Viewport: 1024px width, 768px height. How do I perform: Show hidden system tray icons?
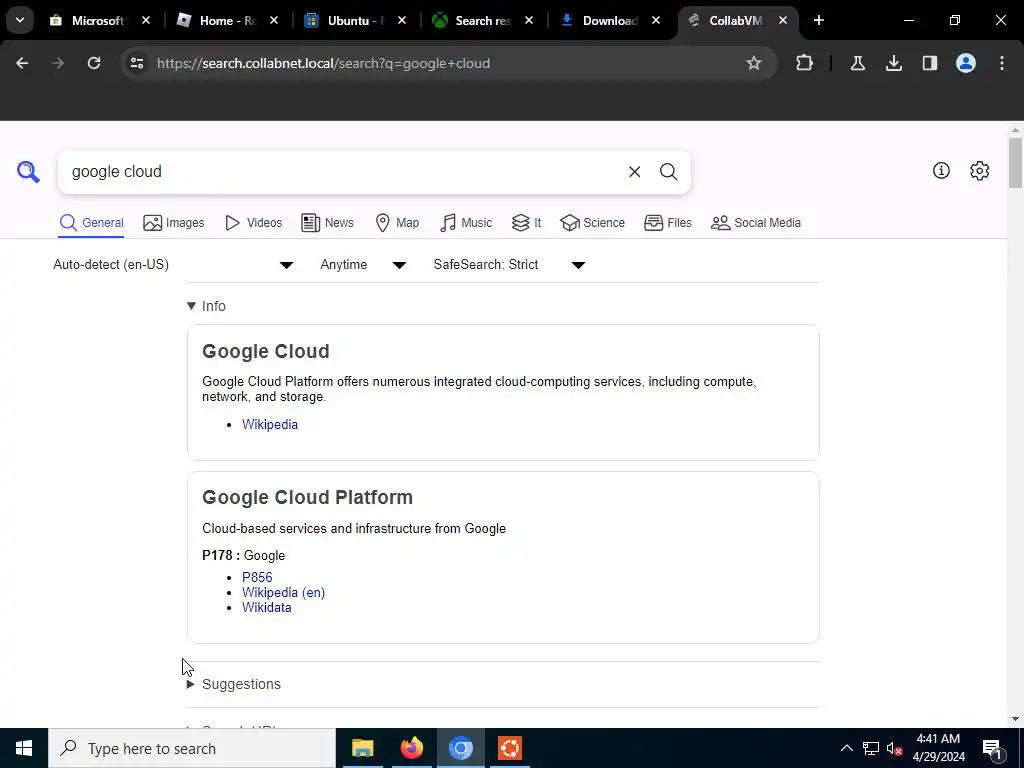click(x=846, y=748)
